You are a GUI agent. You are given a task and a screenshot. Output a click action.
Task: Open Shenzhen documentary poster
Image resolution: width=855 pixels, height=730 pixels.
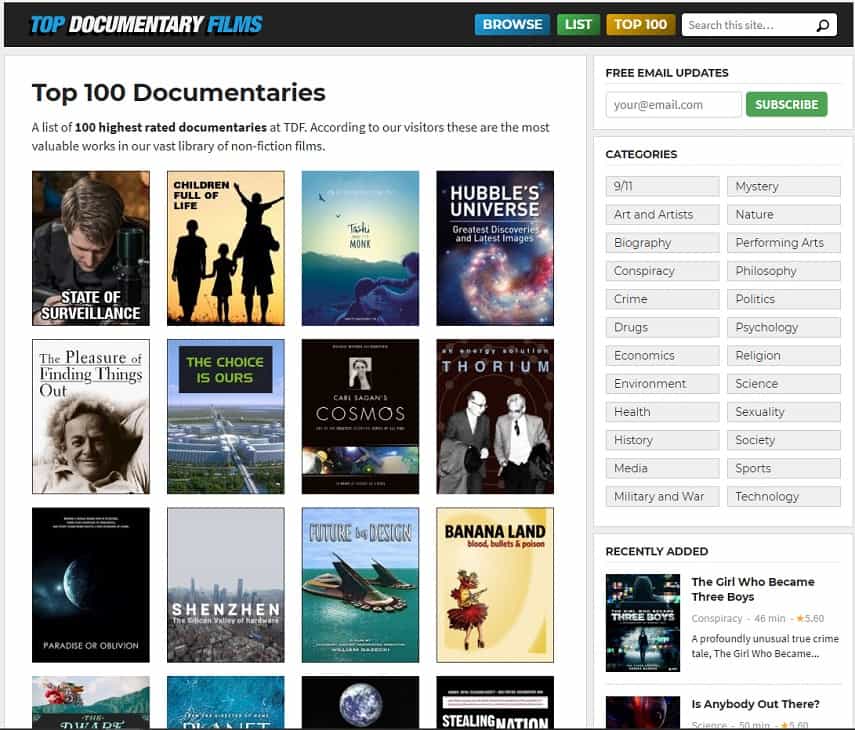click(226, 585)
